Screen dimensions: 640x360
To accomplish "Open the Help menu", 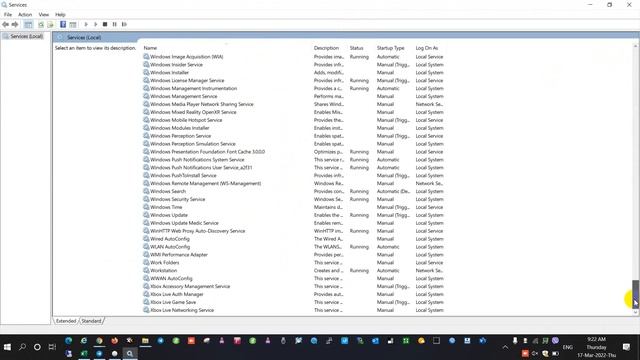I will 60,14.
